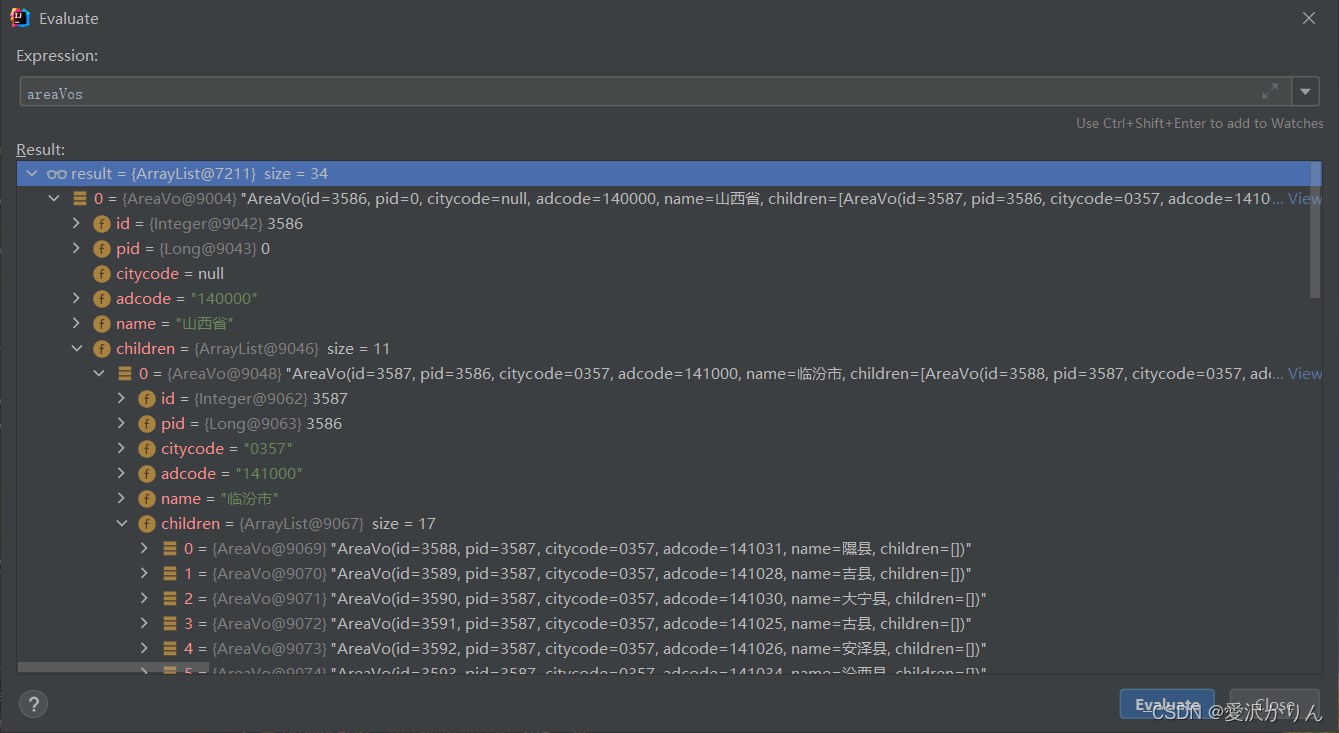Click the vertical scrollbar of the Result tree
Screen dimensions: 1339x733
point(1315,230)
